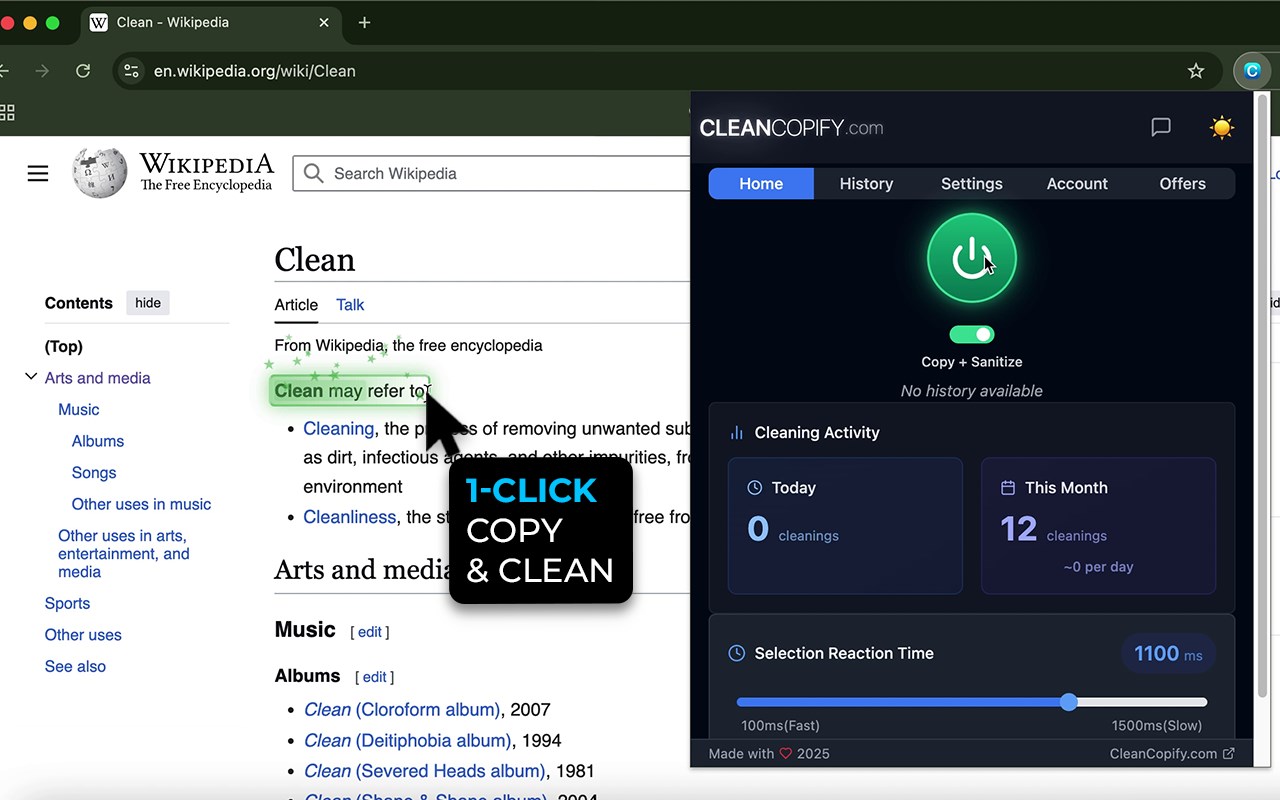Adjust the Selection Reaction Time slider
Screen dimensions: 1280x800
coord(1069,702)
